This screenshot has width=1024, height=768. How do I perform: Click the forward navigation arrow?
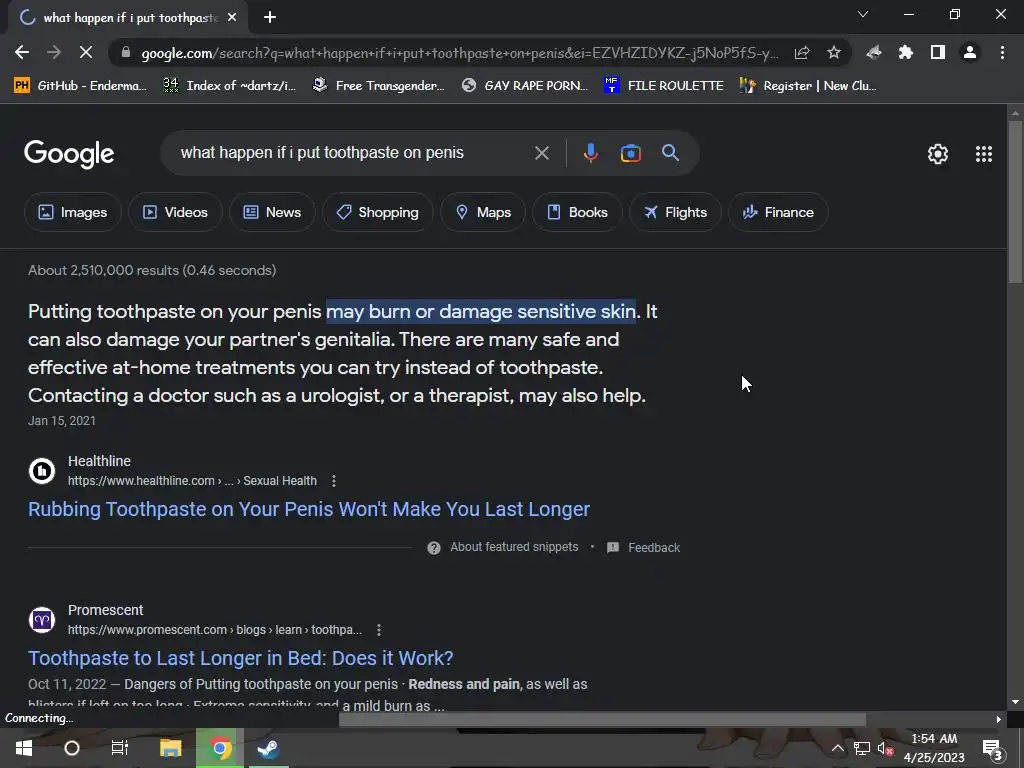coord(54,52)
